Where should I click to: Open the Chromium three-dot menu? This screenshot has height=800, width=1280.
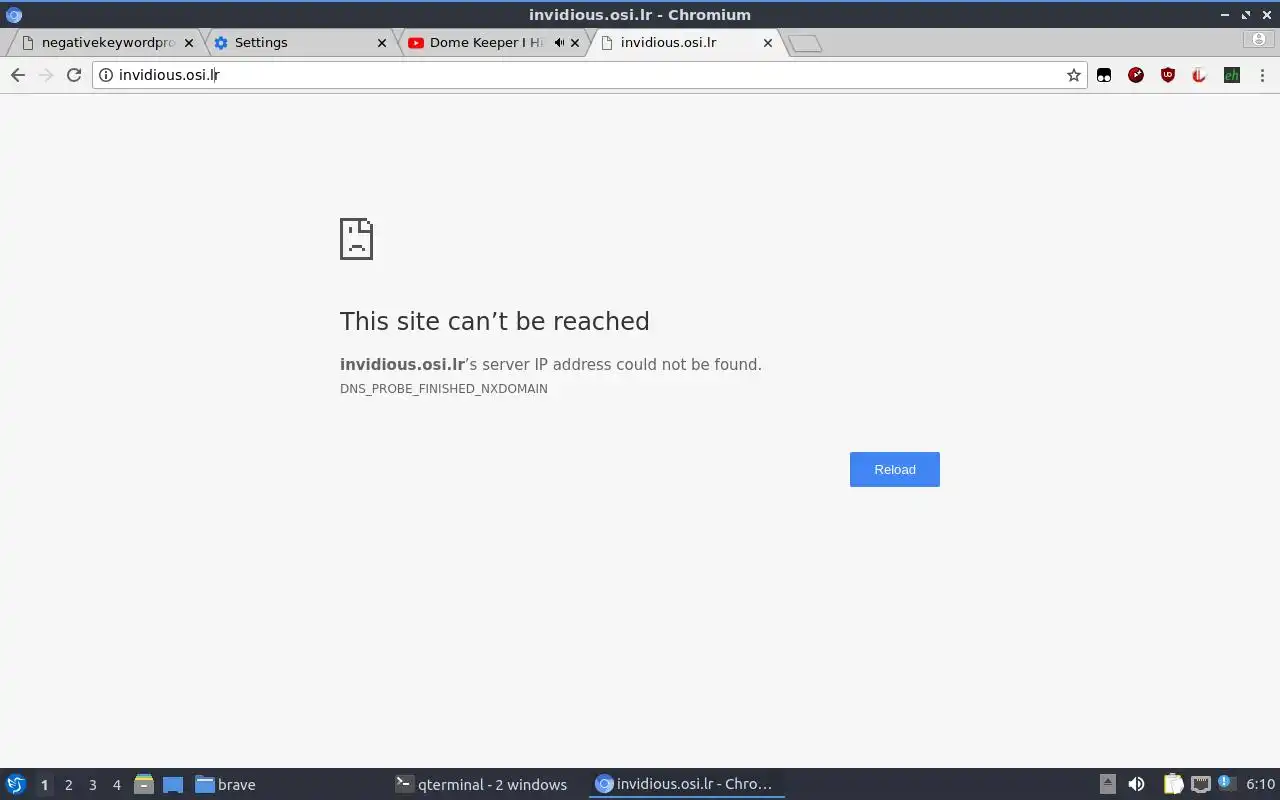pos(1262,75)
